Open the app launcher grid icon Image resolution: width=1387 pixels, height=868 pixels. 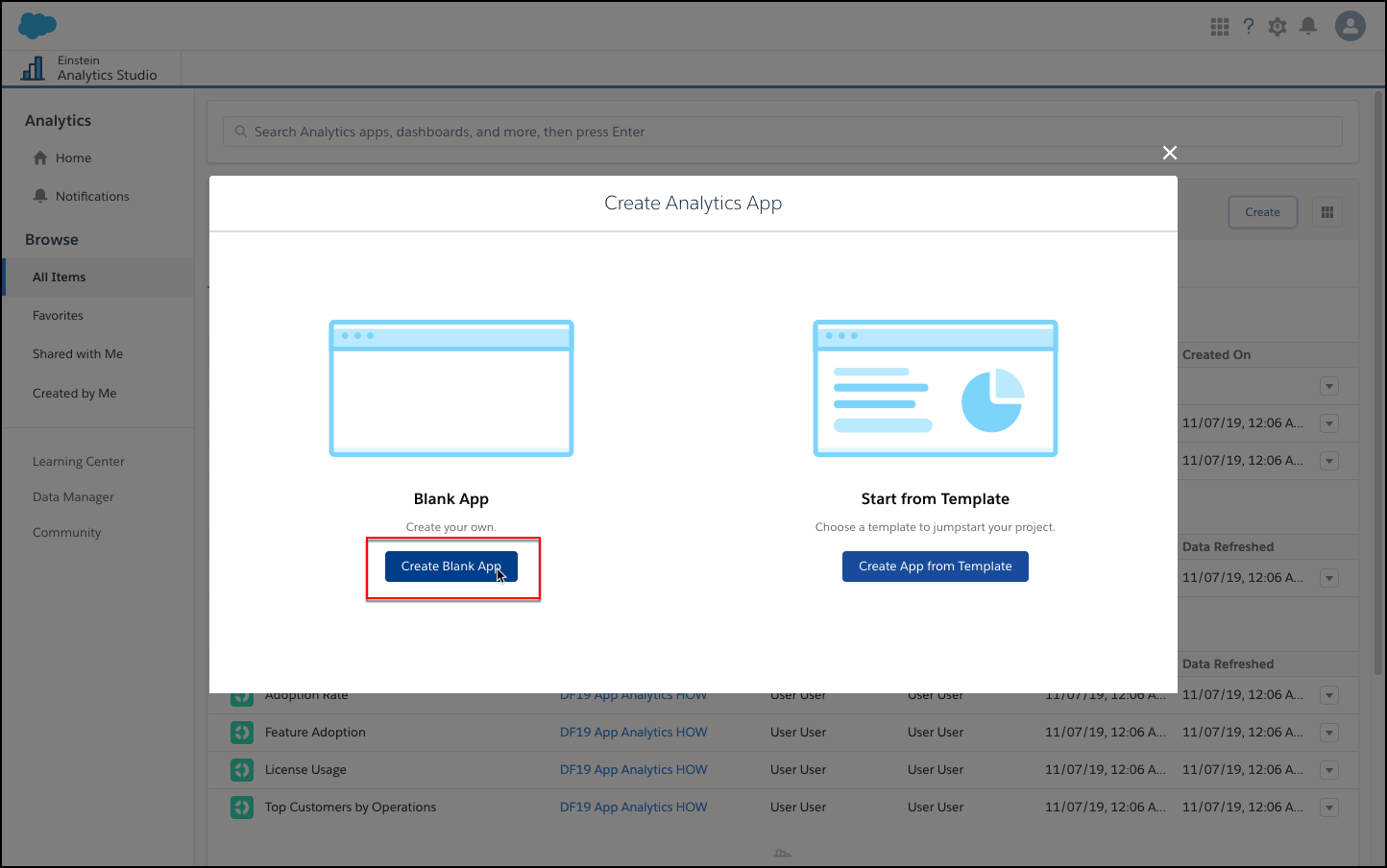(1220, 27)
